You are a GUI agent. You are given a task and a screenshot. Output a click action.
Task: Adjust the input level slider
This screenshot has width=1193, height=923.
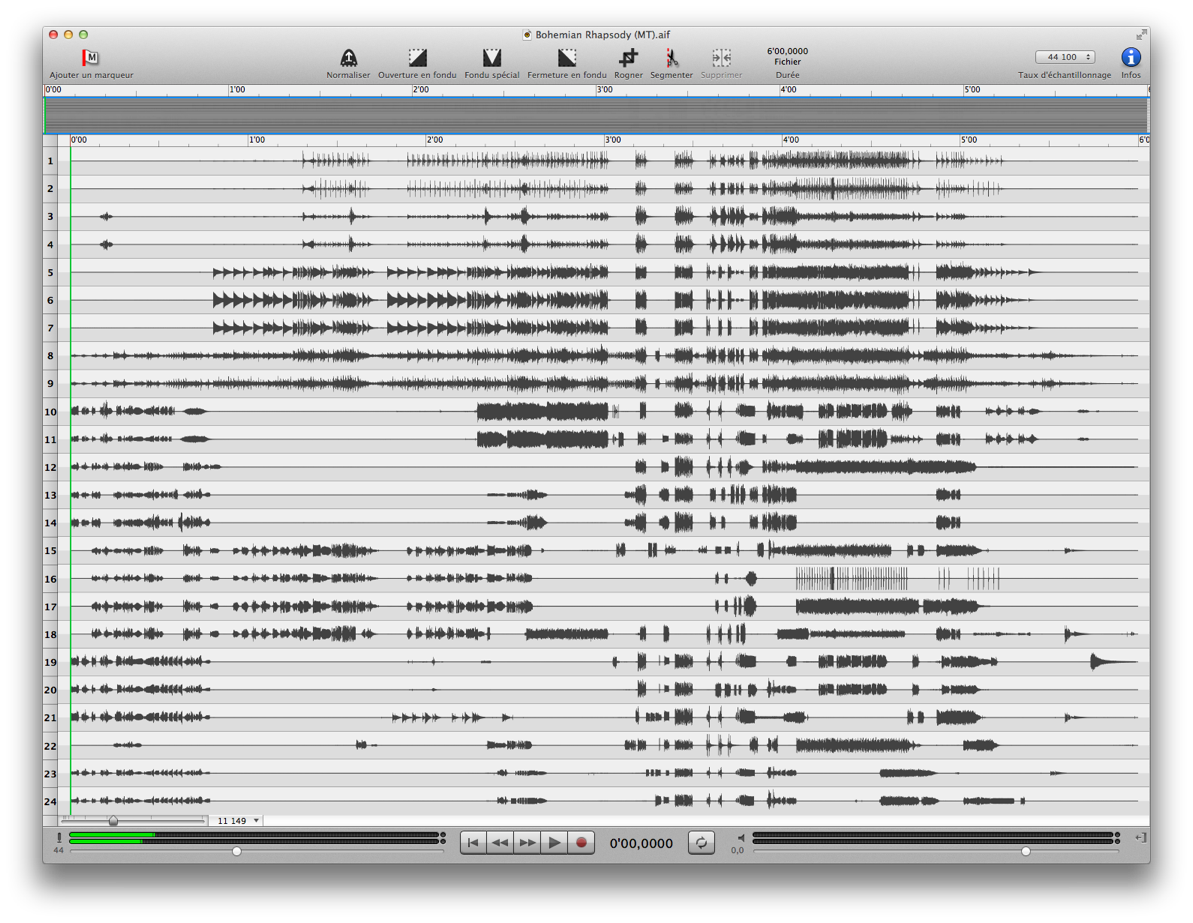(x=237, y=851)
